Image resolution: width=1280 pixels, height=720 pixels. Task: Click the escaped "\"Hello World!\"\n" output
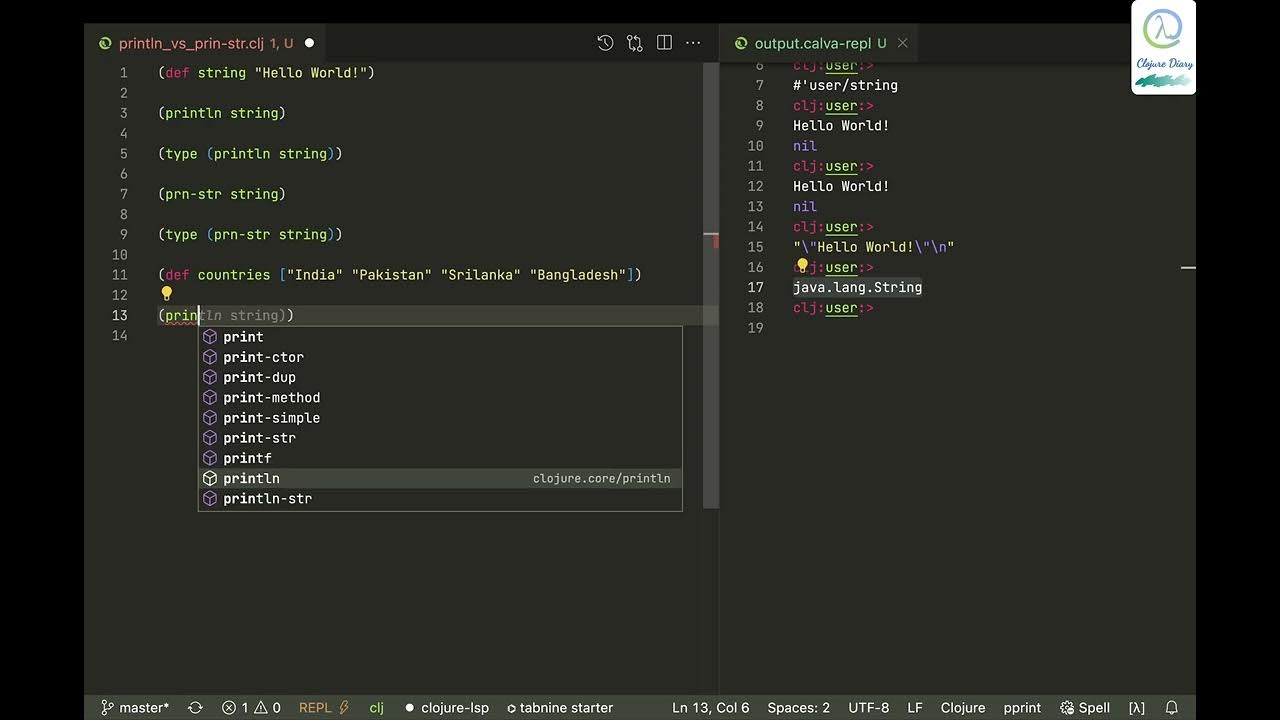pyautogui.click(x=874, y=247)
